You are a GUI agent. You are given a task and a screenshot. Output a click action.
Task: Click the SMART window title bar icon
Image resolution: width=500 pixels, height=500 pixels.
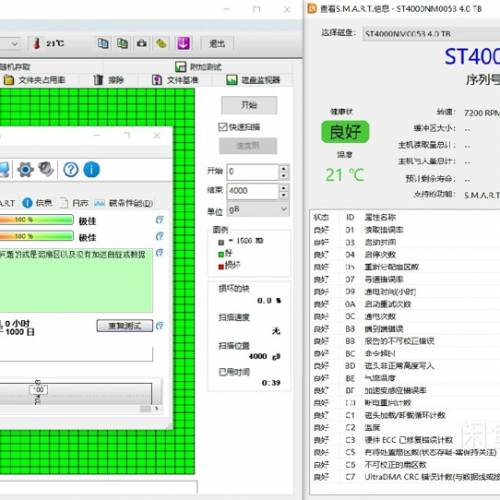[312, 9]
